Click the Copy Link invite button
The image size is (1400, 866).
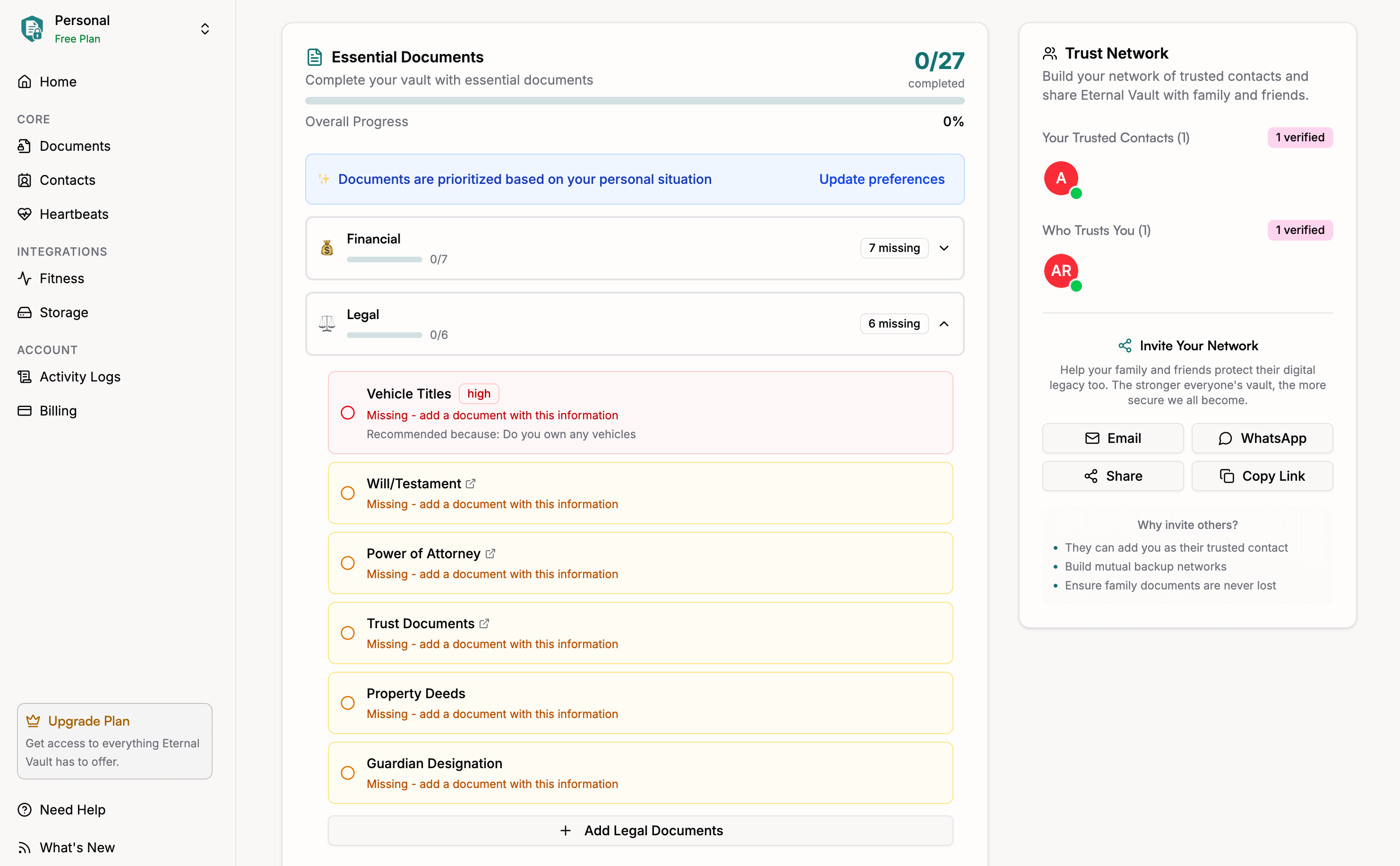tap(1262, 476)
